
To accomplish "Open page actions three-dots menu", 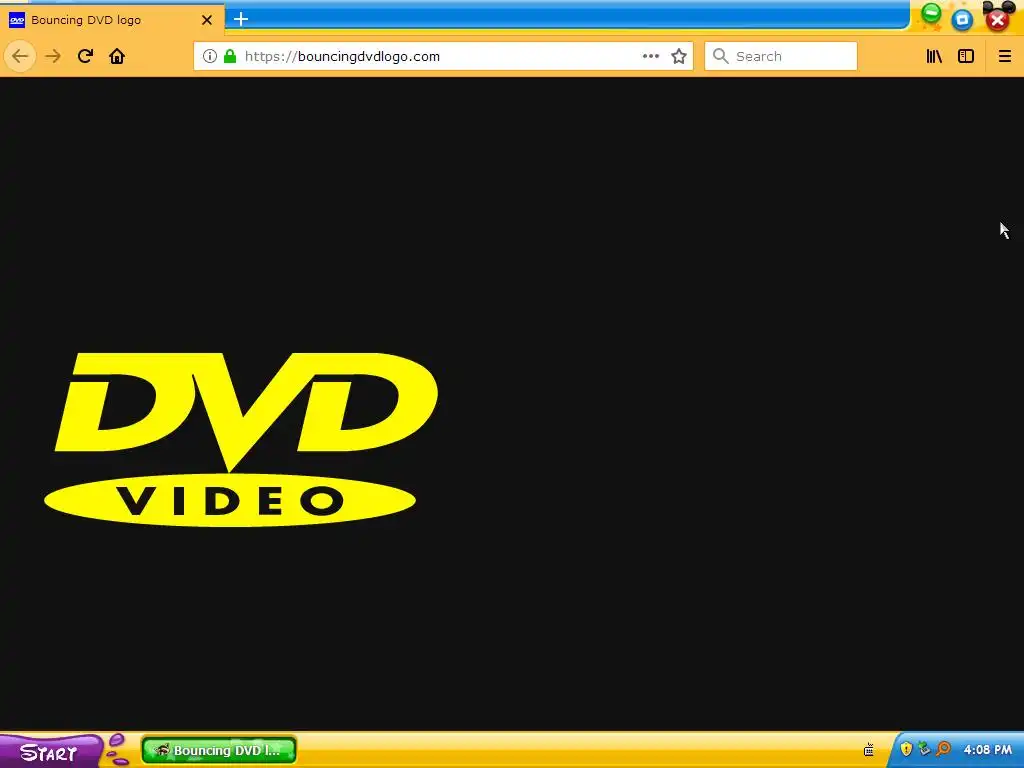I will coord(650,56).
